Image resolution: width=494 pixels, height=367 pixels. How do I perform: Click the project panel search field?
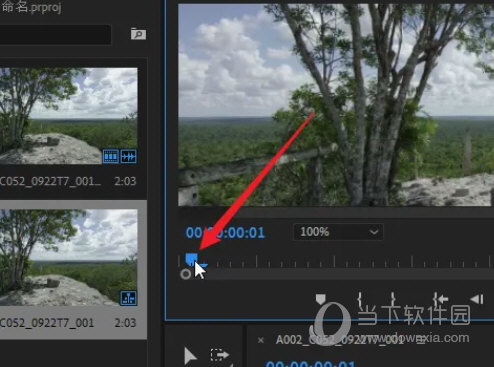click(55, 34)
